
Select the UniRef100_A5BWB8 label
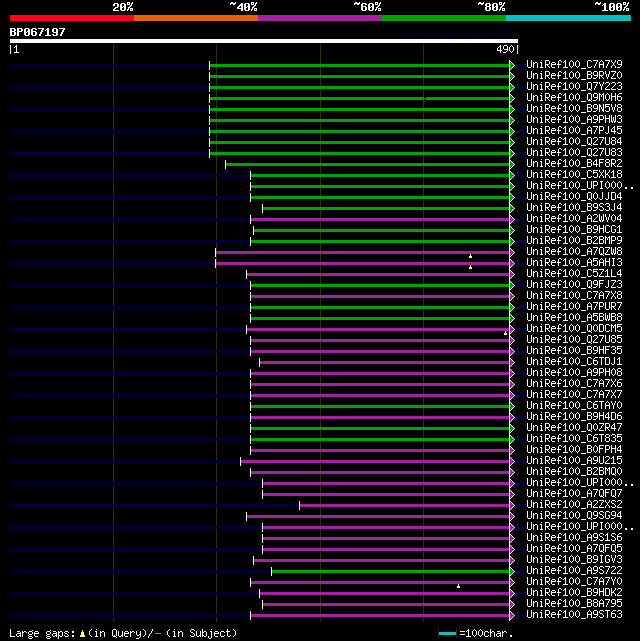574,318
